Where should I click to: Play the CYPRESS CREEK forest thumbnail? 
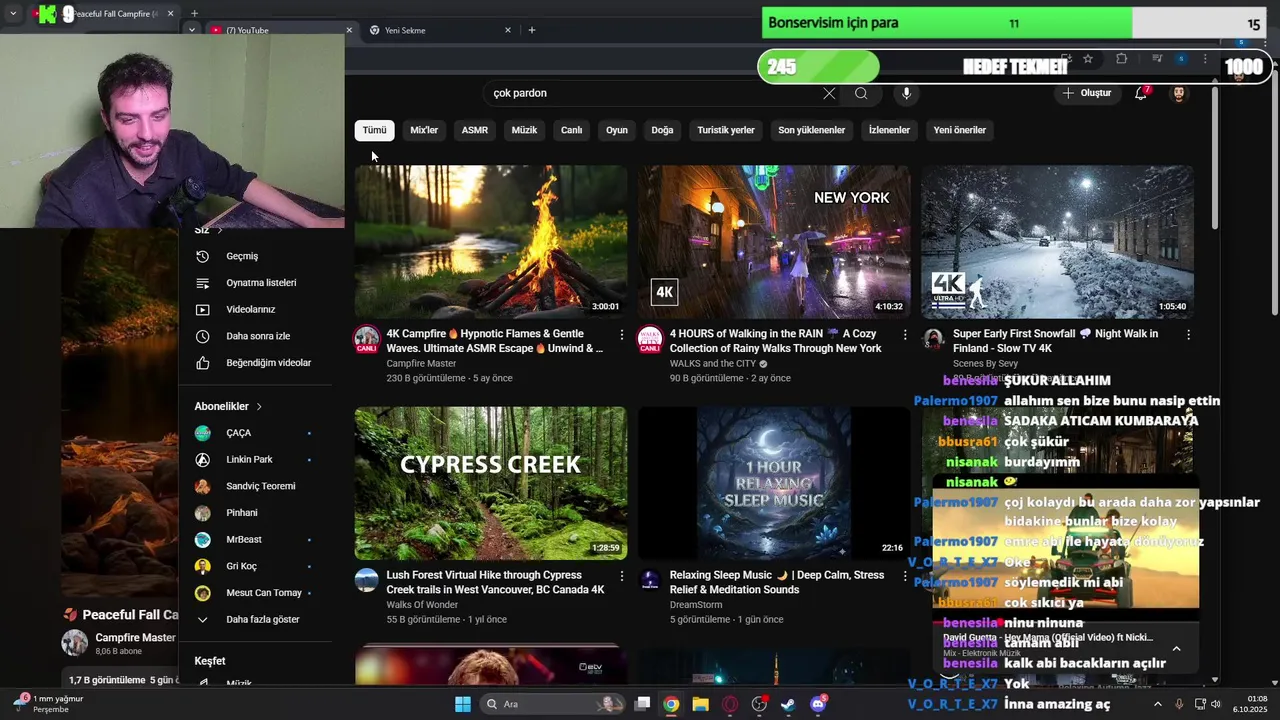491,483
